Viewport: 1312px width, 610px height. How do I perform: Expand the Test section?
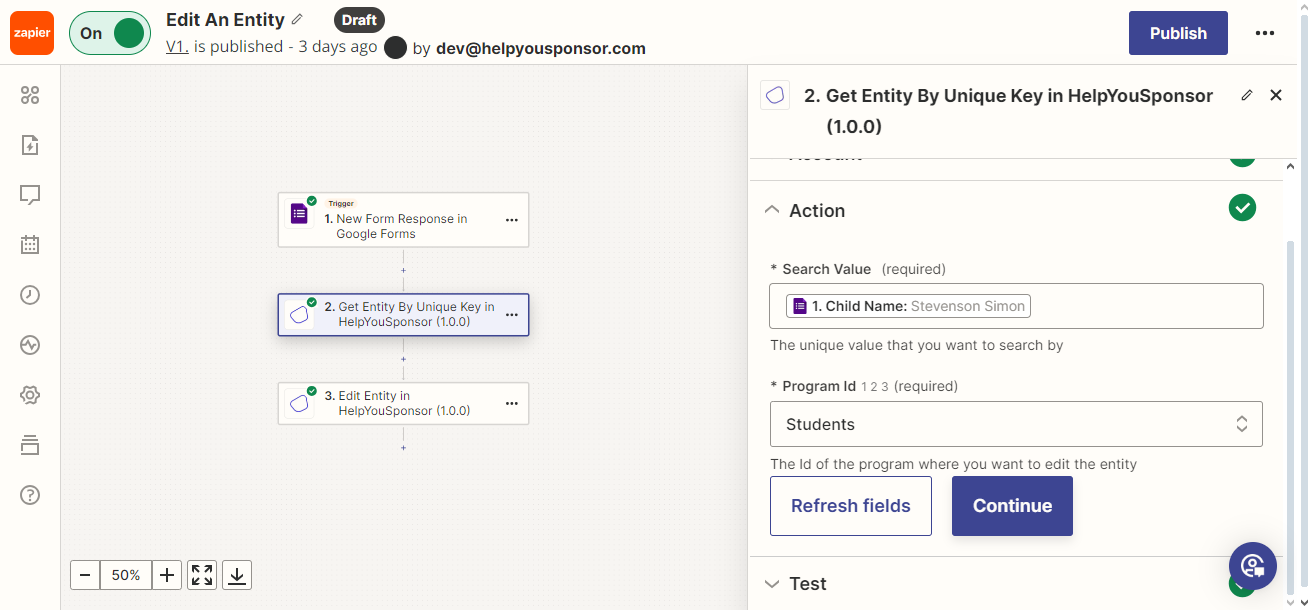pyautogui.click(x=772, y=584)
